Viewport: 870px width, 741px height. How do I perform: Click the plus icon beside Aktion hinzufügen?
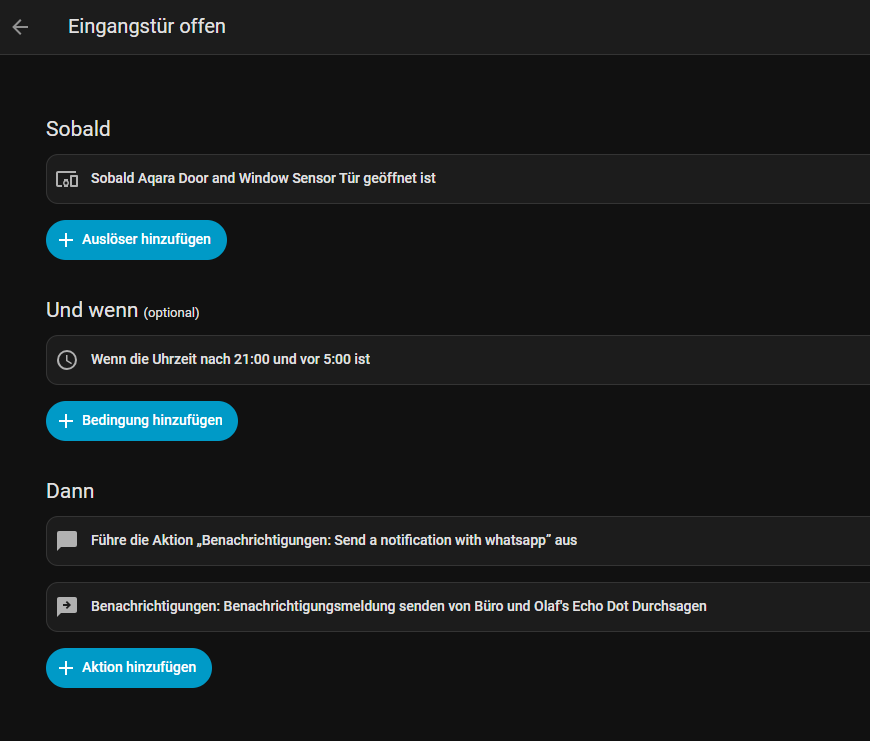tap(66, 668)
